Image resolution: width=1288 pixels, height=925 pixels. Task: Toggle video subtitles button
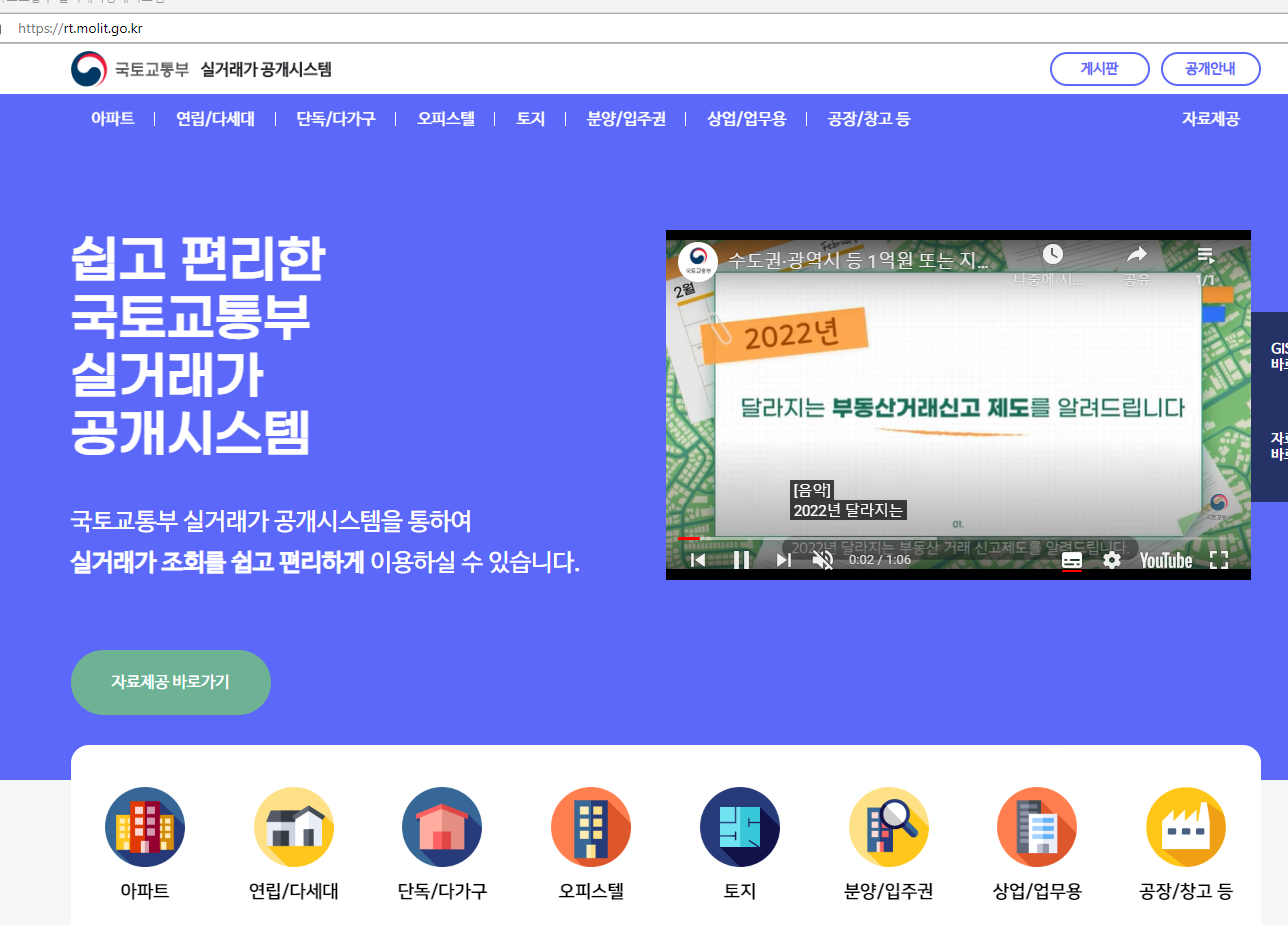point(1072,560)
